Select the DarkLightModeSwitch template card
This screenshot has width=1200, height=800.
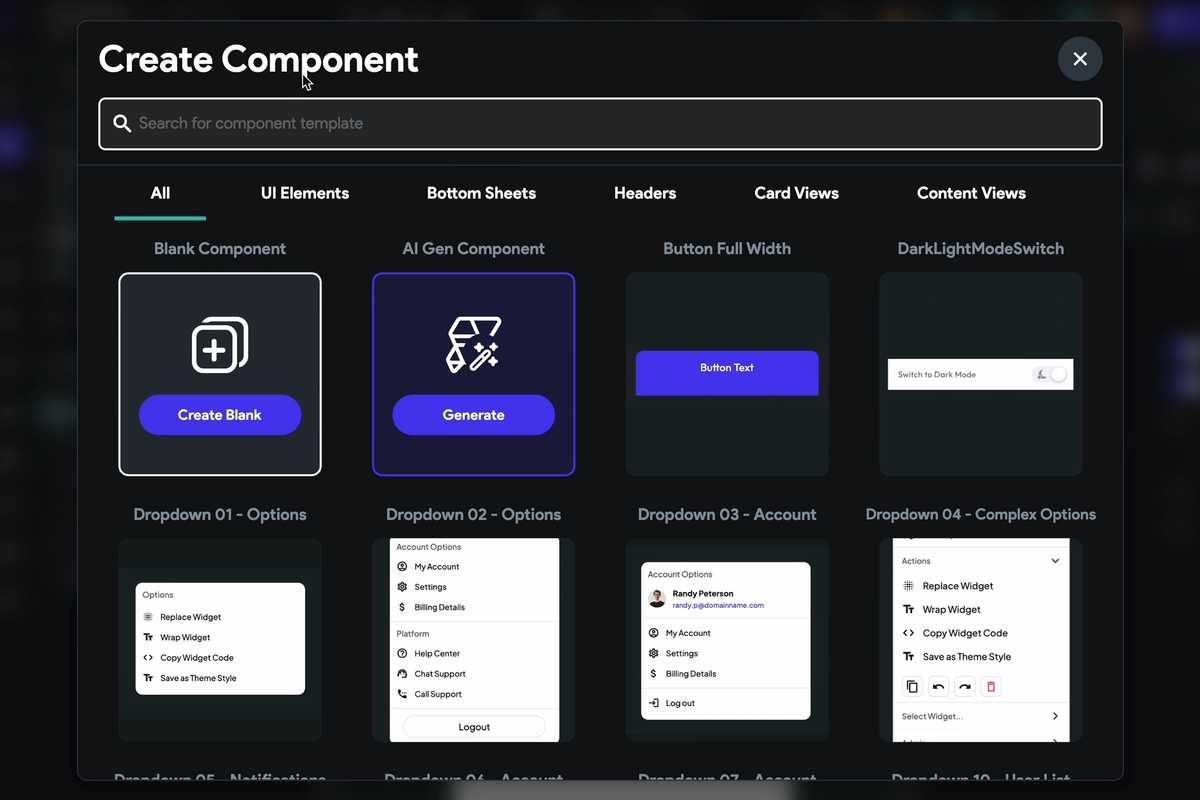(981, 374)
